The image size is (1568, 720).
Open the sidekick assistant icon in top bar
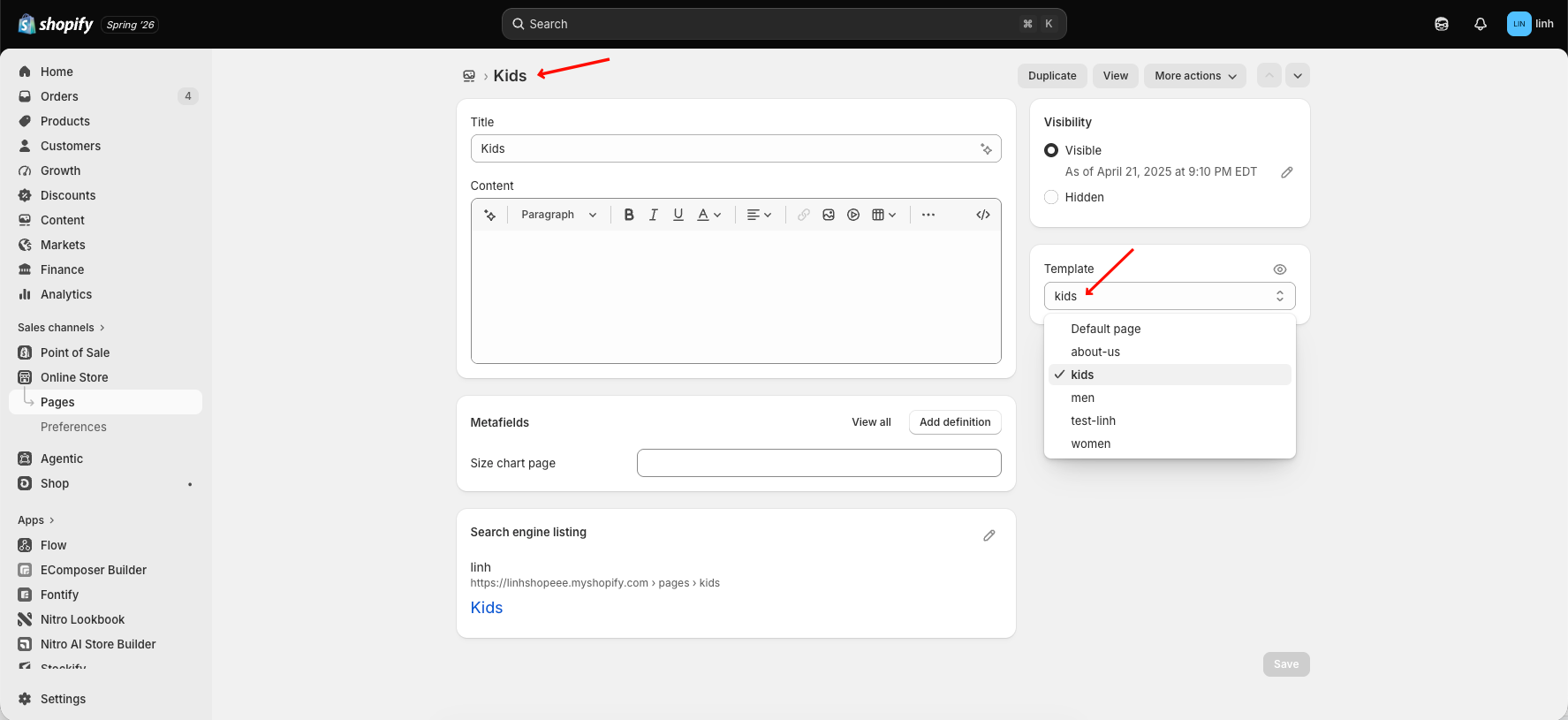pyautogui.click(x=1442, y=24)
